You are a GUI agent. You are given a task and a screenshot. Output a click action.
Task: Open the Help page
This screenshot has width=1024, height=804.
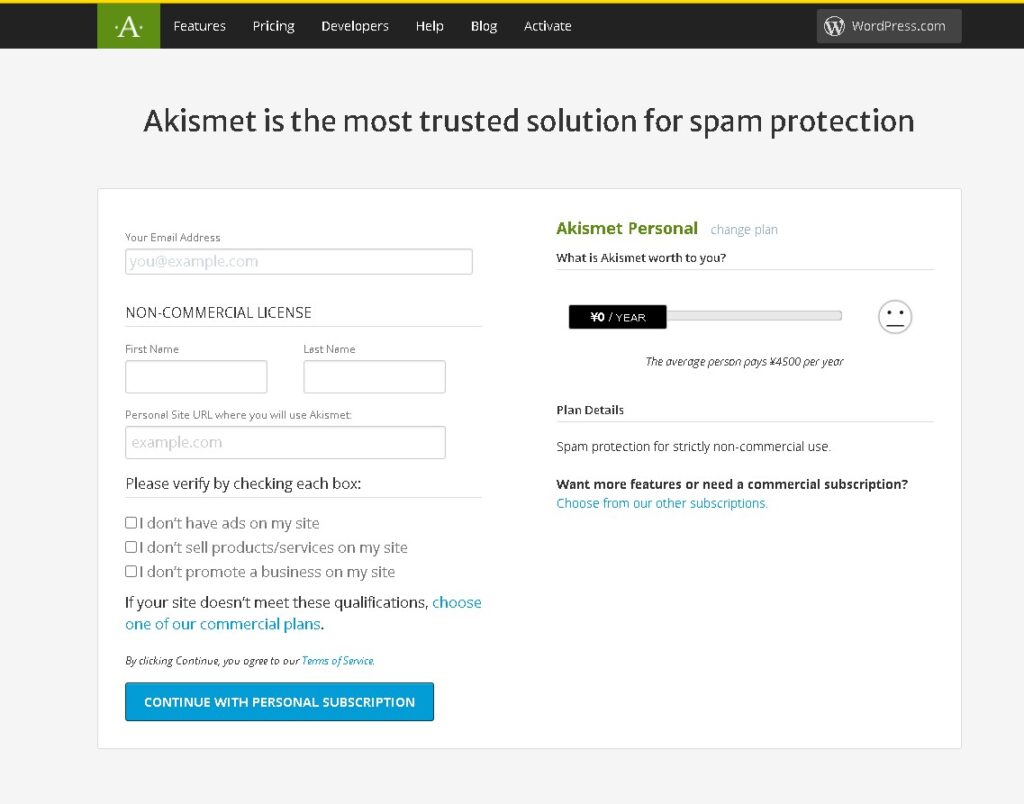(x=429, y=26)
